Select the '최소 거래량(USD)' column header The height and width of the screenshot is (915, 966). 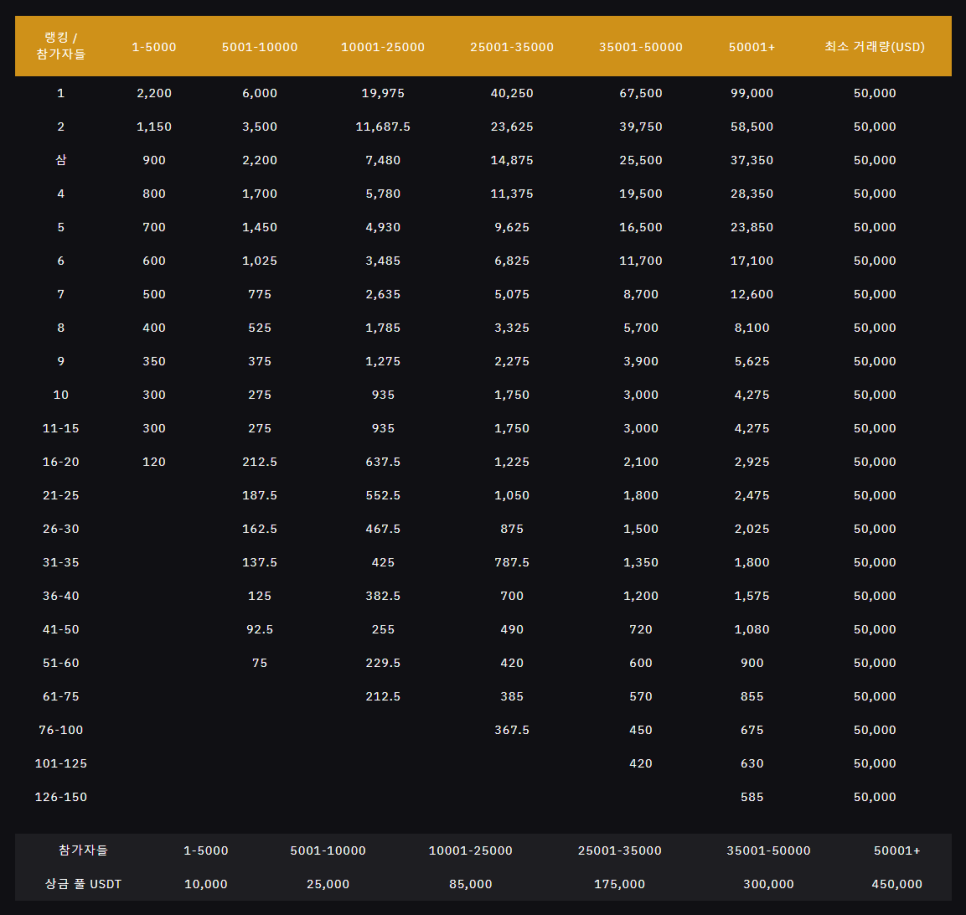tap(874, 47)
